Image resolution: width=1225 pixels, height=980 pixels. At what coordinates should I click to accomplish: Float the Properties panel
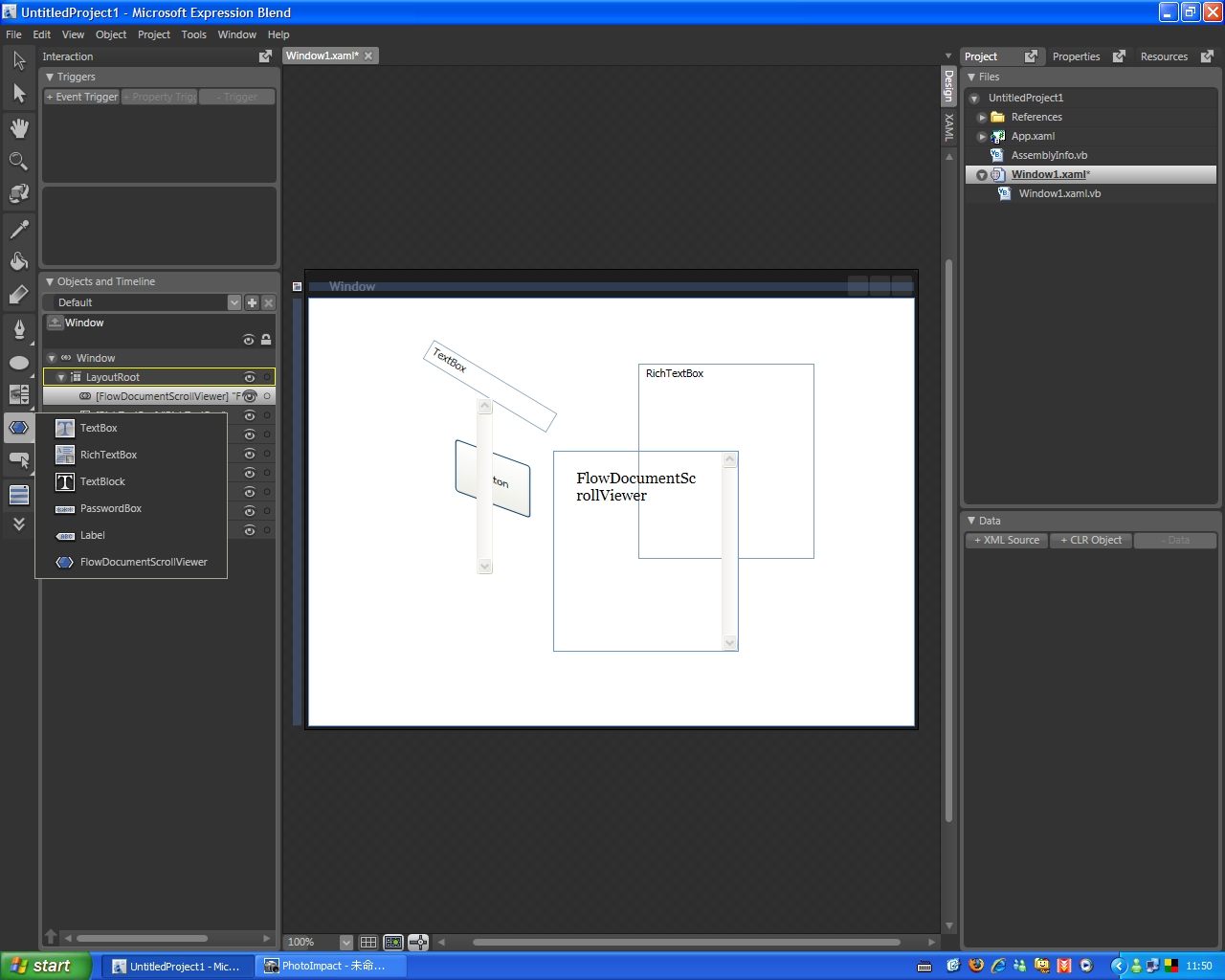coord(1119,56)
